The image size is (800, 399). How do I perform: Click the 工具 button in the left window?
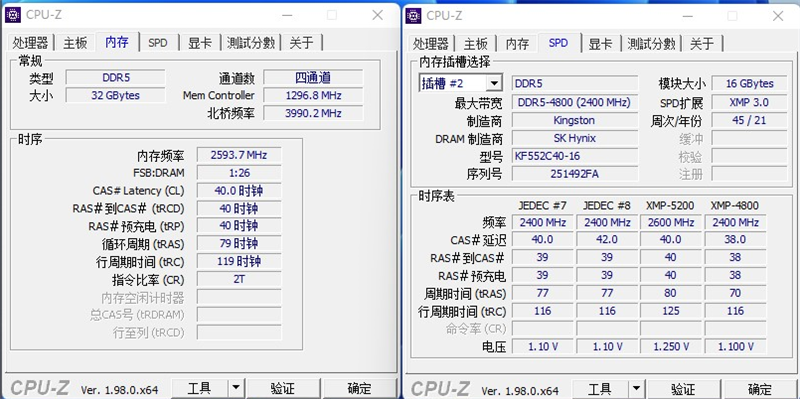[x=199, y=389]
